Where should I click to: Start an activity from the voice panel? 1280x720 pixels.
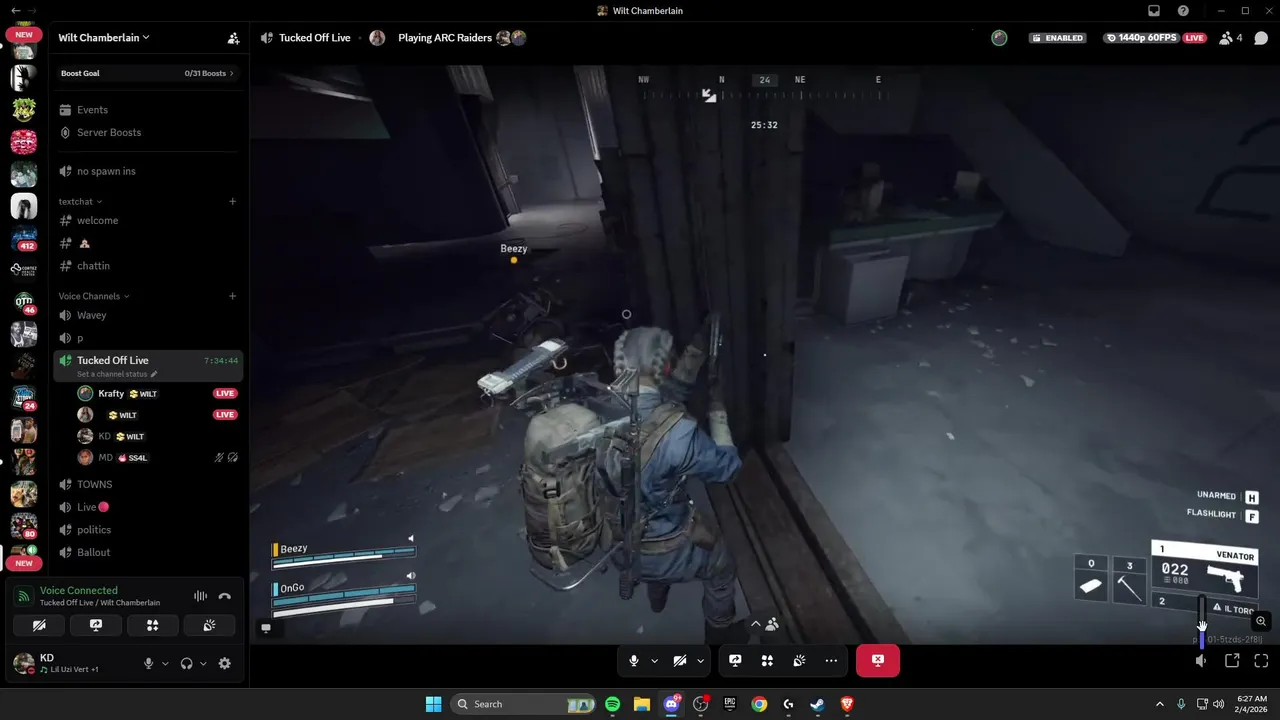pyautogui.click(x=153, y=625)
